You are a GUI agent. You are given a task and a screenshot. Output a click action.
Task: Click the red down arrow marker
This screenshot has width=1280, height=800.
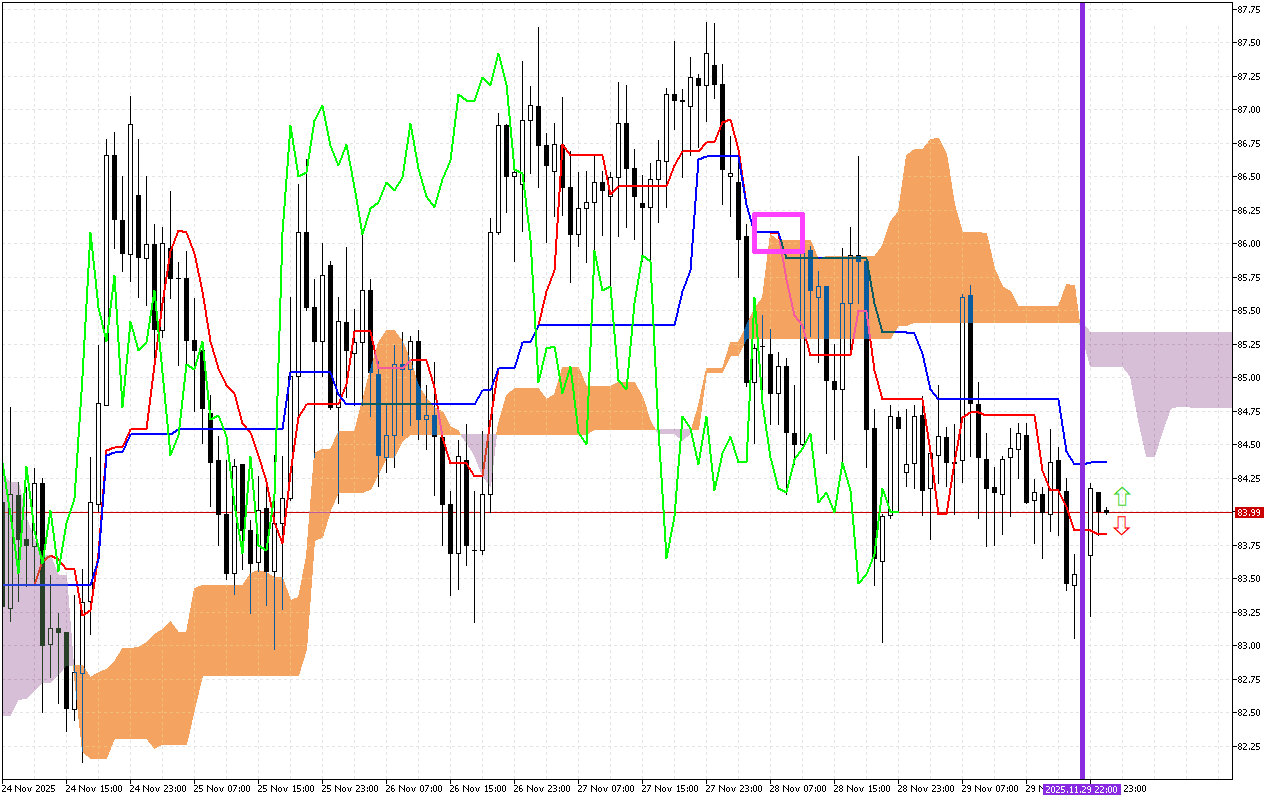coord(1122,525)
